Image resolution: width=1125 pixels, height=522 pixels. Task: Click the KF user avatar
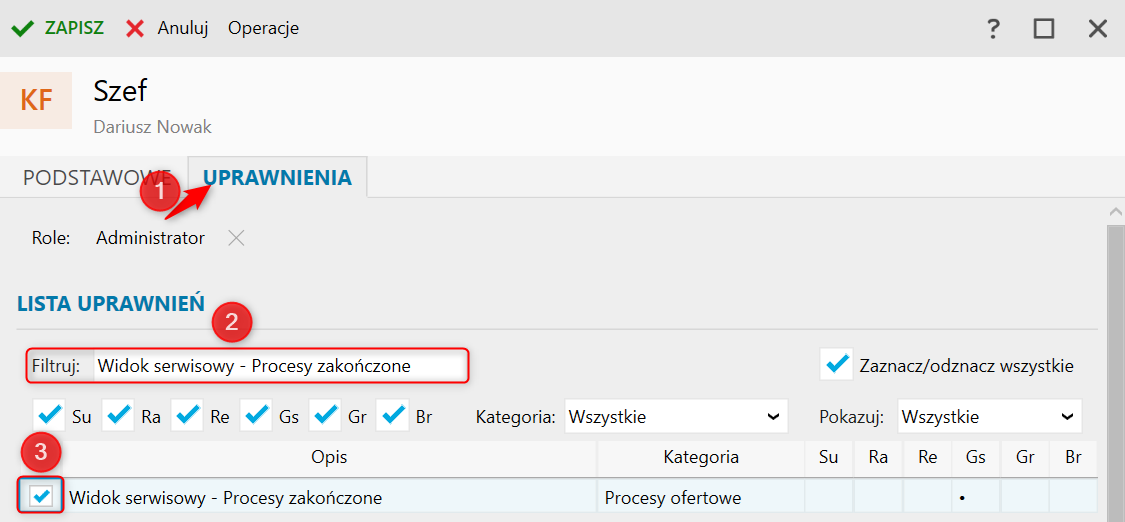point(36,100)
